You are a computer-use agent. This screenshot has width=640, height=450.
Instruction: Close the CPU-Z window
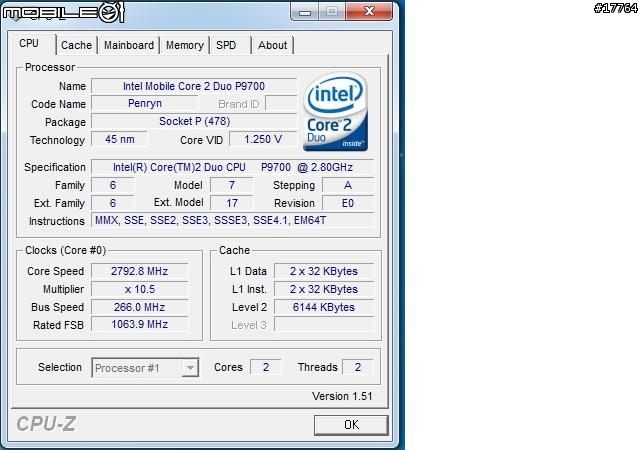pos(369,11)
